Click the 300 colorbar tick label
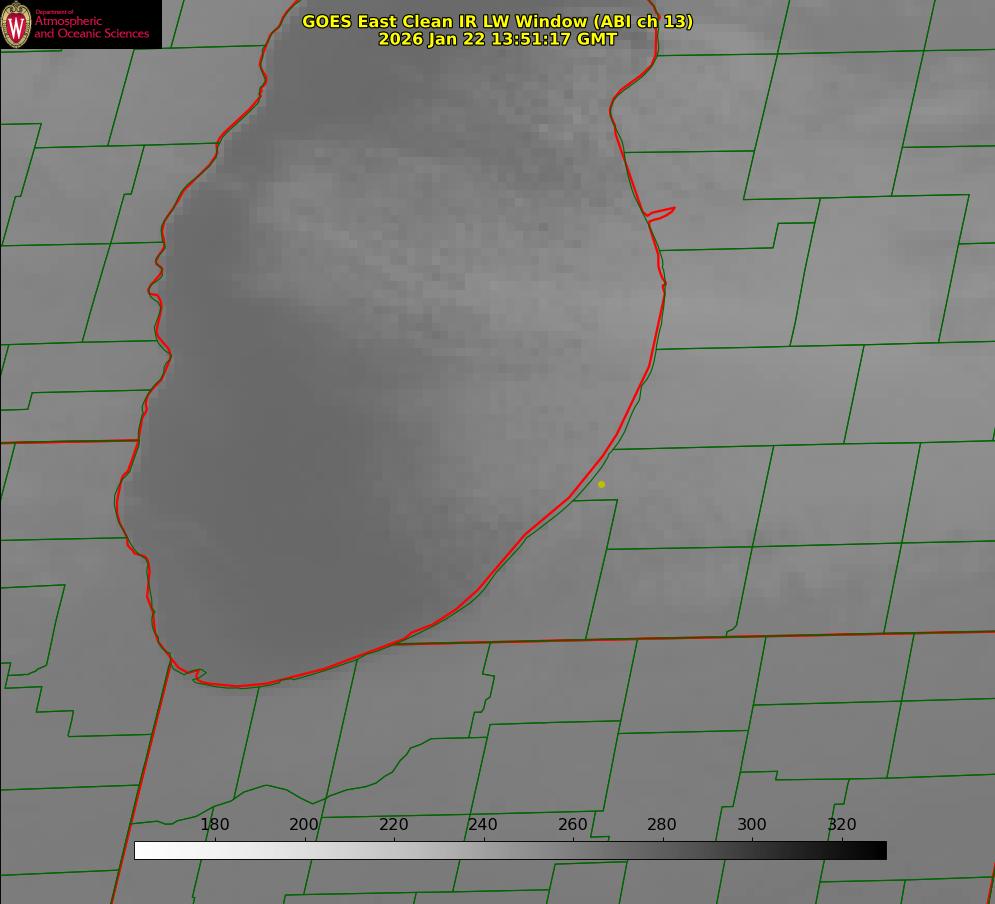This screenshot has height=904, width=995. click(x=752, y=825)
